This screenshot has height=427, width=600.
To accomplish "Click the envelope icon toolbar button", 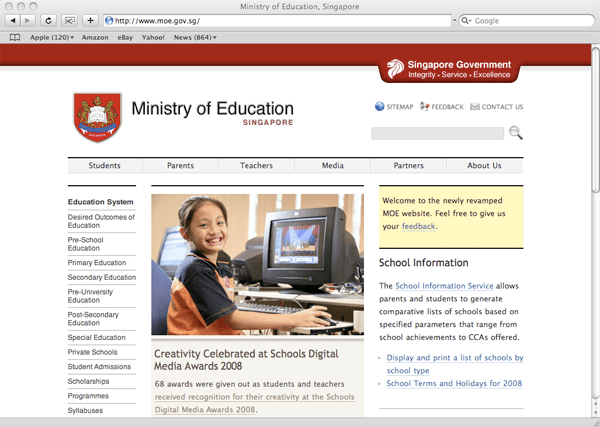I will coord(69,20).
